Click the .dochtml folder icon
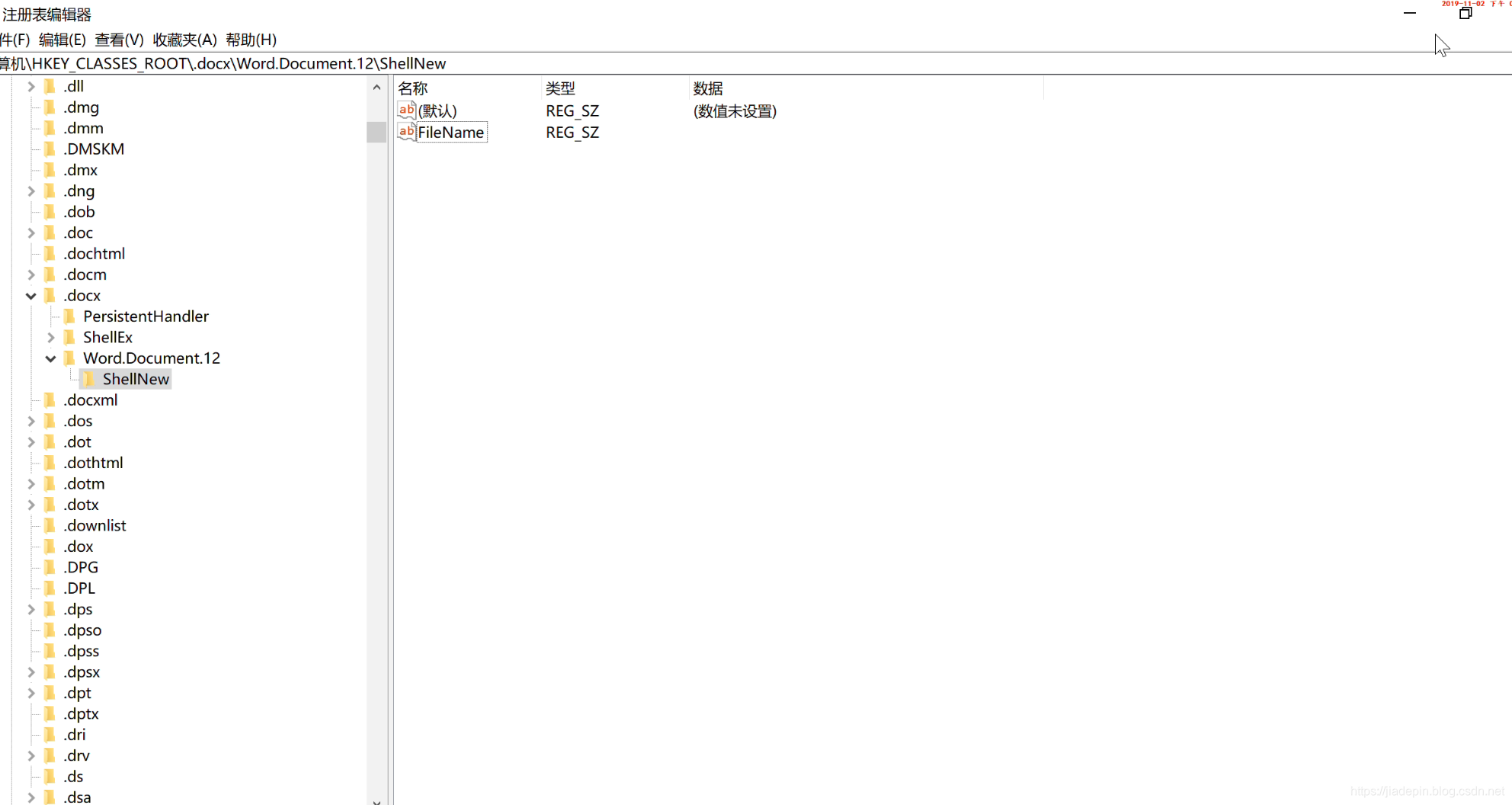The image size is (1512, 805). (x=50, y=254)
